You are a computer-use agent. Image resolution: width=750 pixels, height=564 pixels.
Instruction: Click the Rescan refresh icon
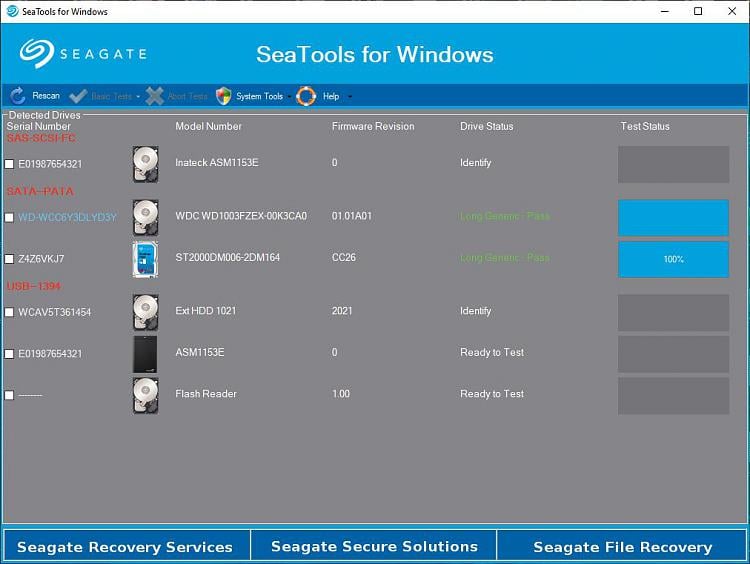tap(18, 96)
